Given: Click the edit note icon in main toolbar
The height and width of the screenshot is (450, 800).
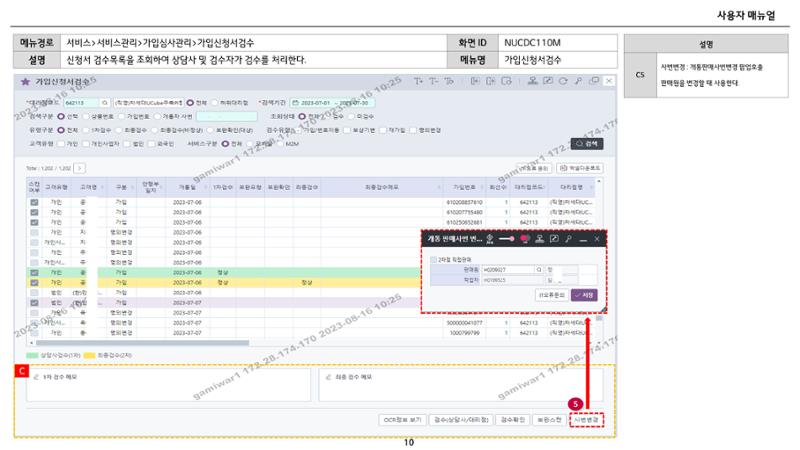Looking at the screenshot, I should tap(548, 81).
